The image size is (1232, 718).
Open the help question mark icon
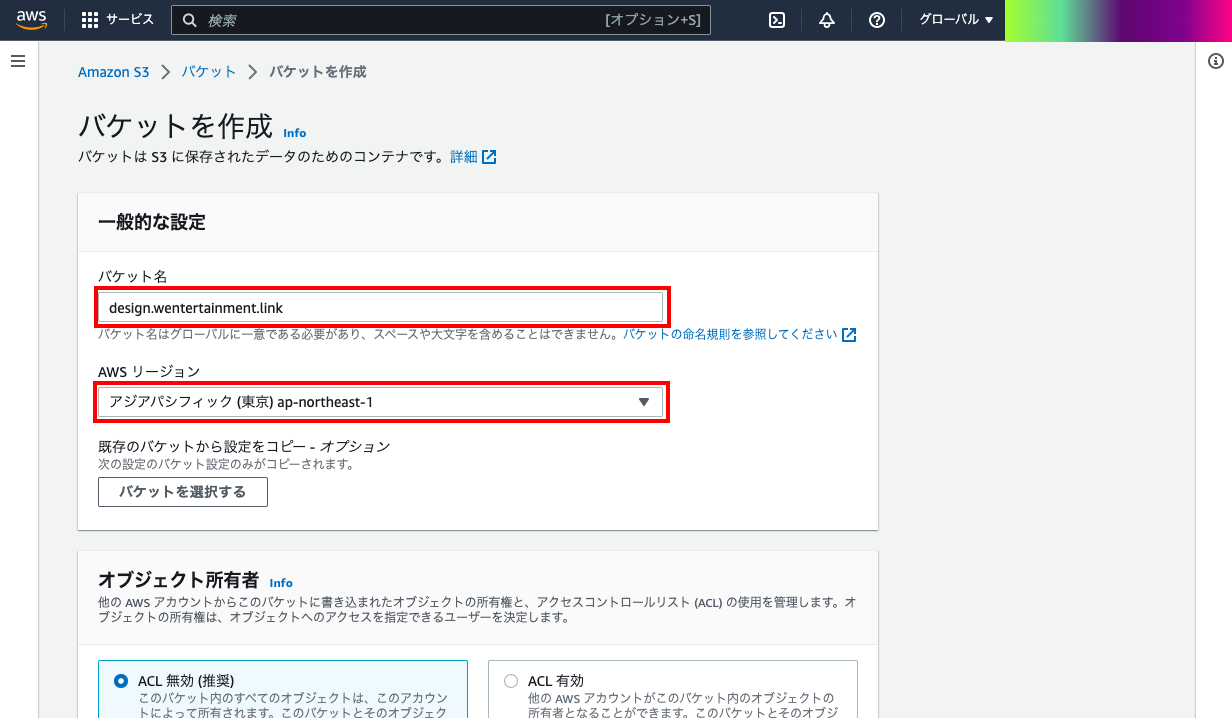click(877, 20)
